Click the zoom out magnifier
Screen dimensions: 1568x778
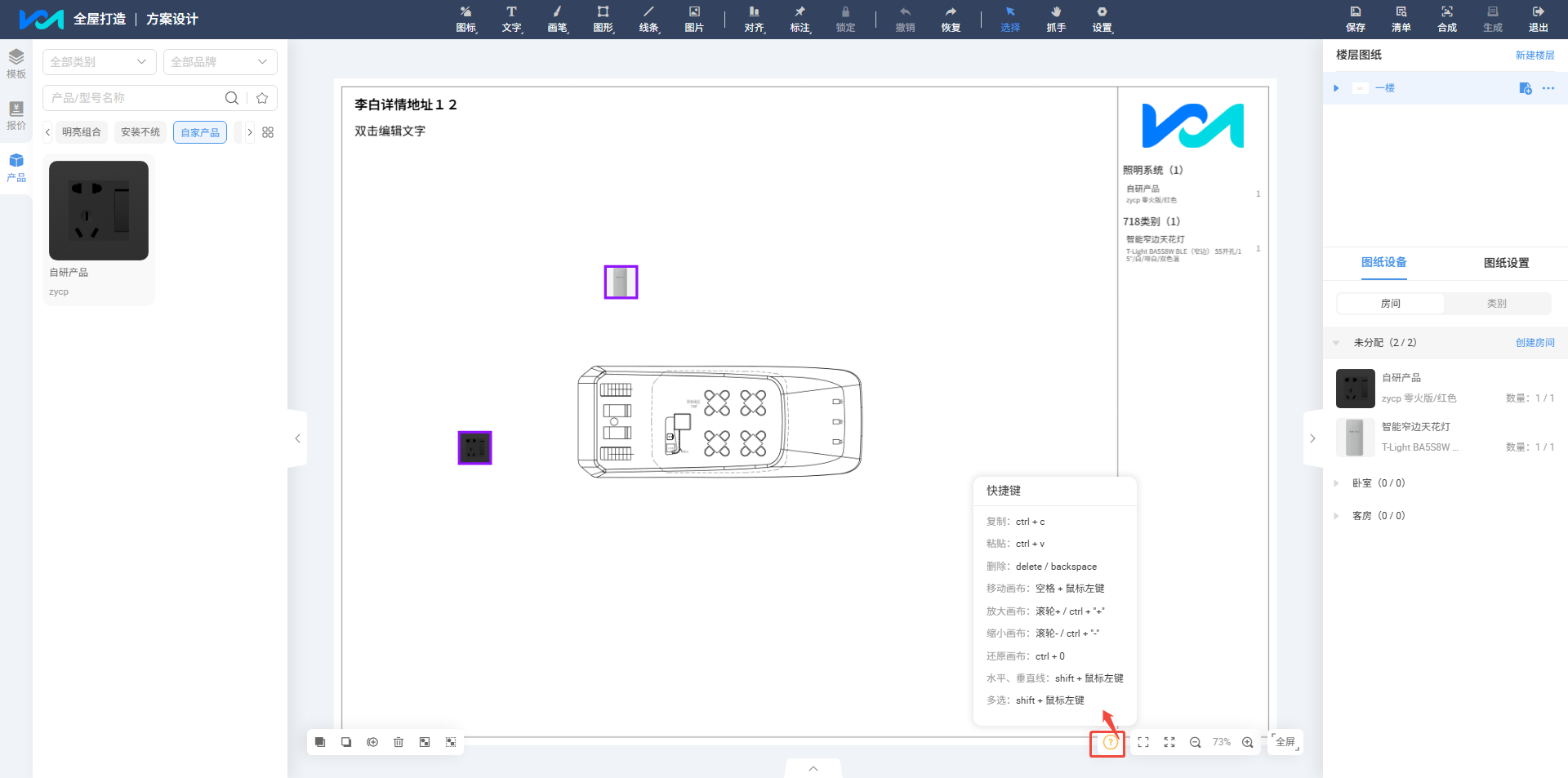1196,742
